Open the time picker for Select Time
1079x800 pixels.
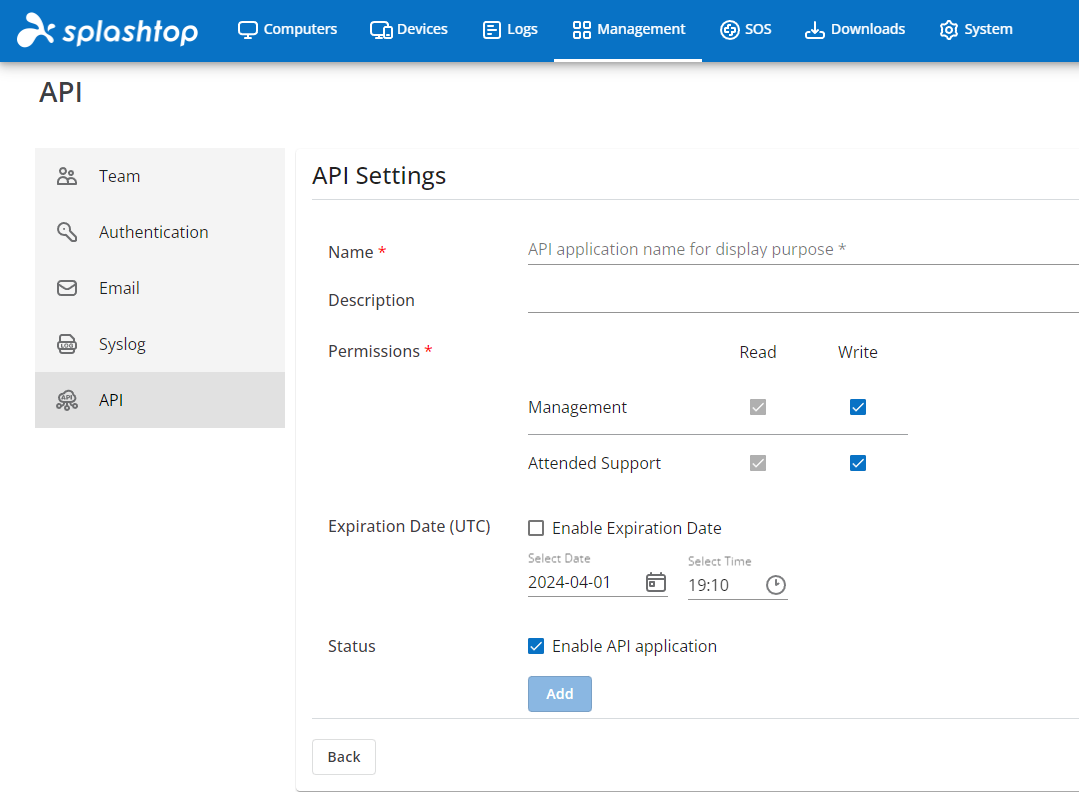tap(776, 585)
